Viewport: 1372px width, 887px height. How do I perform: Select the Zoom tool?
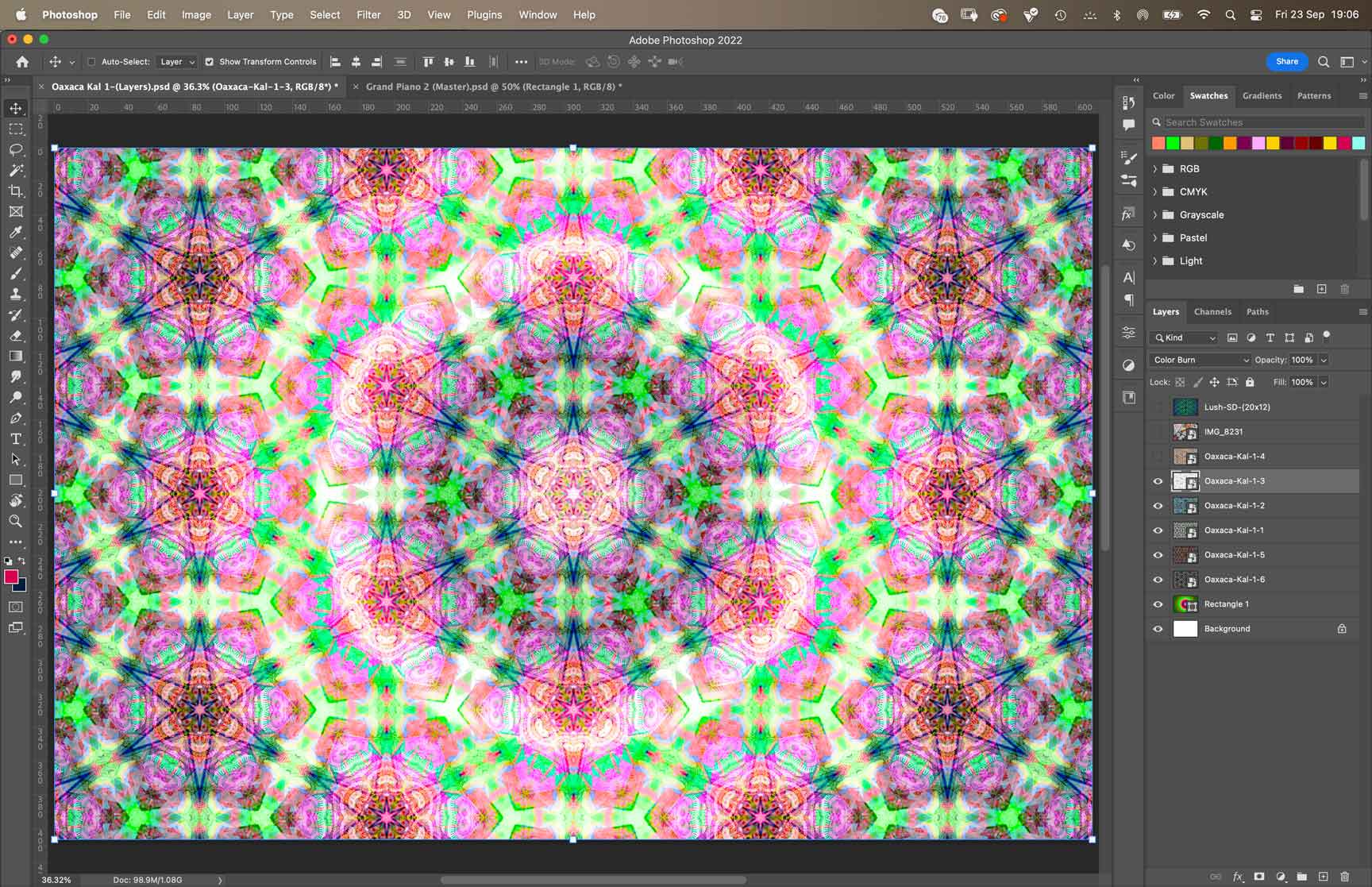click(16, 521)
